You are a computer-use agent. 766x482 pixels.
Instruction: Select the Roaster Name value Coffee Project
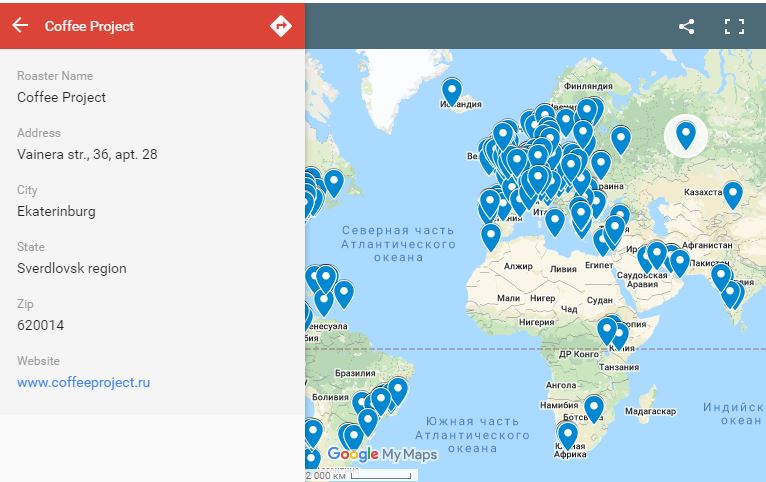62,97
